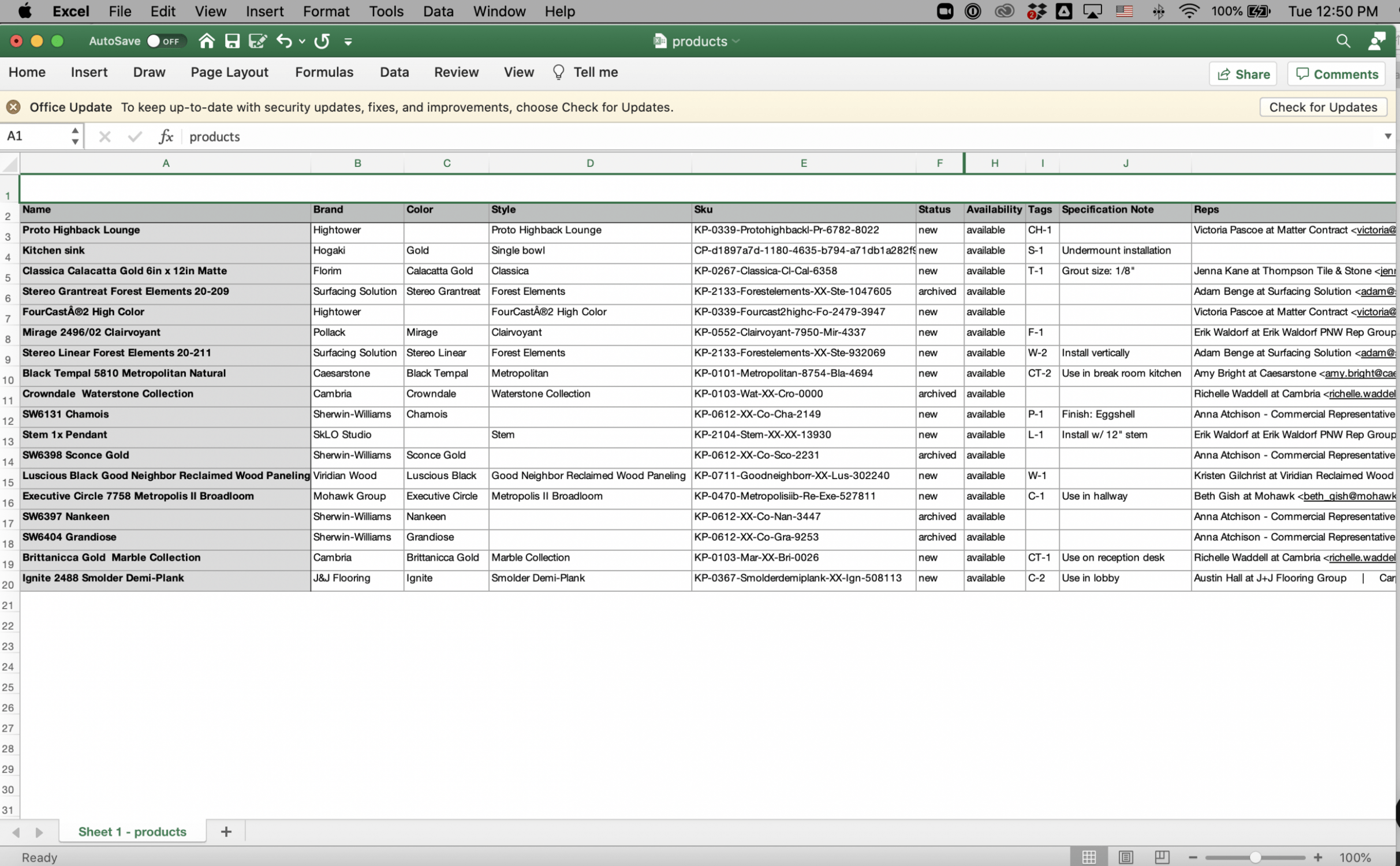The height and width of the screenshot is (866, 1400).
Task: Open the Formulas ribbon tab
Action: [323, 71]
